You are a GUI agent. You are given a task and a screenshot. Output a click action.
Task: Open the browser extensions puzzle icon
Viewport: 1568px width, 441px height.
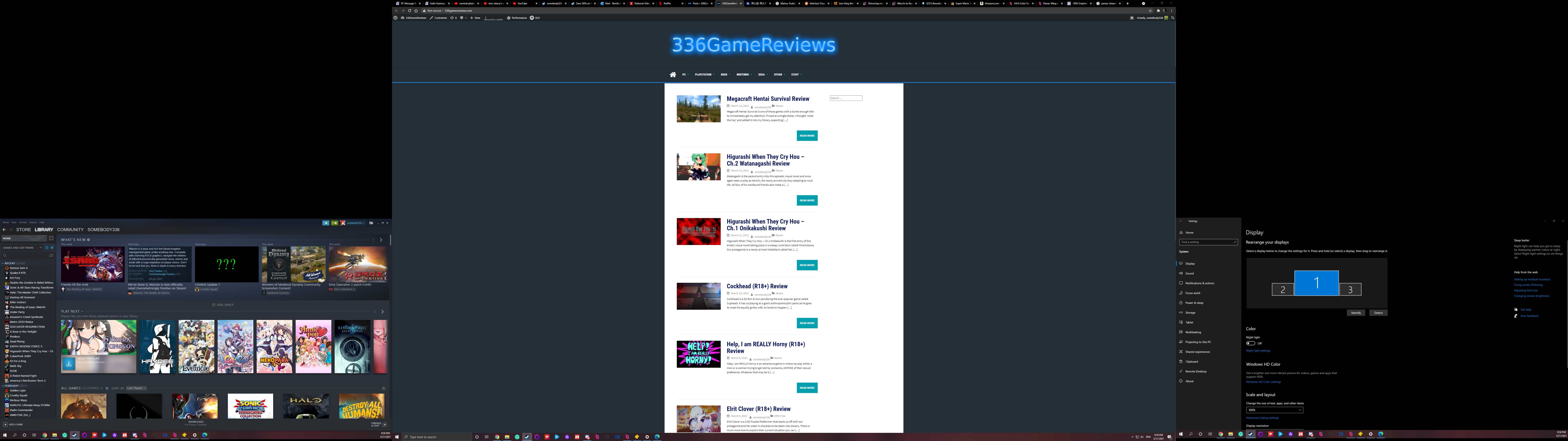tap(1158, 10)
